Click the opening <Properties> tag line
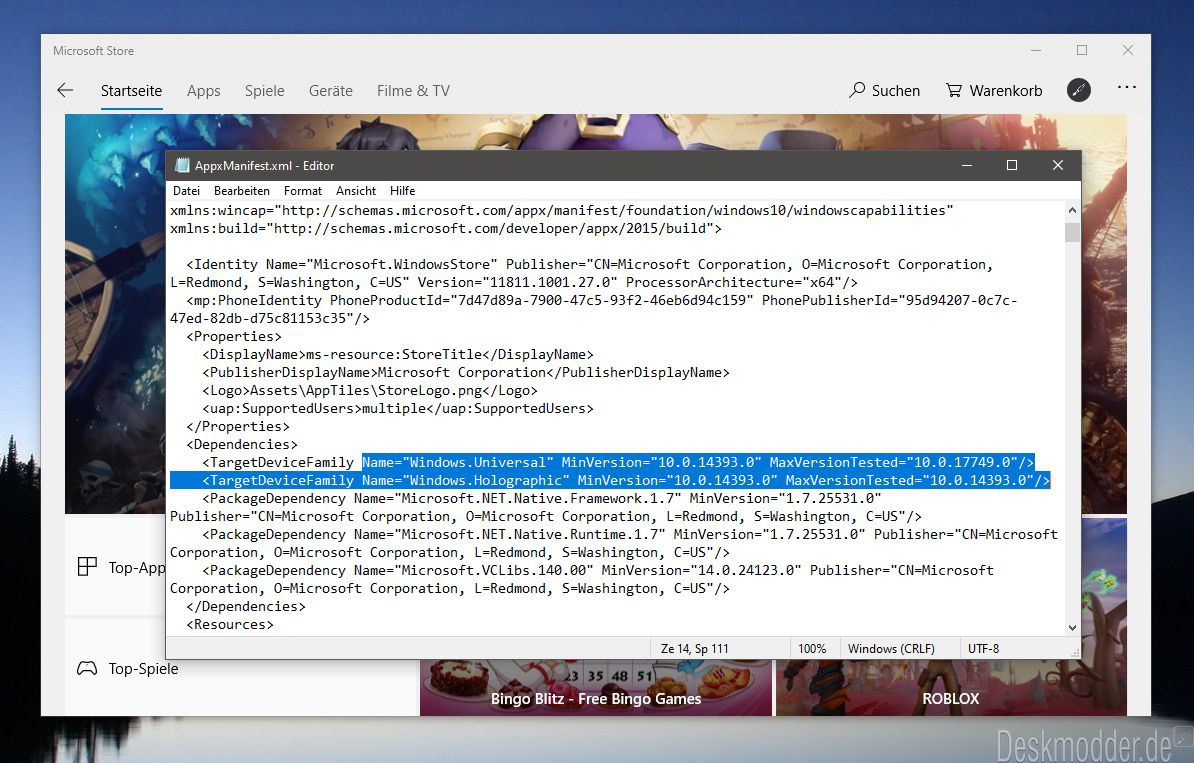Viewport: 1194px width, 763px height. click(x=234, y=337)
